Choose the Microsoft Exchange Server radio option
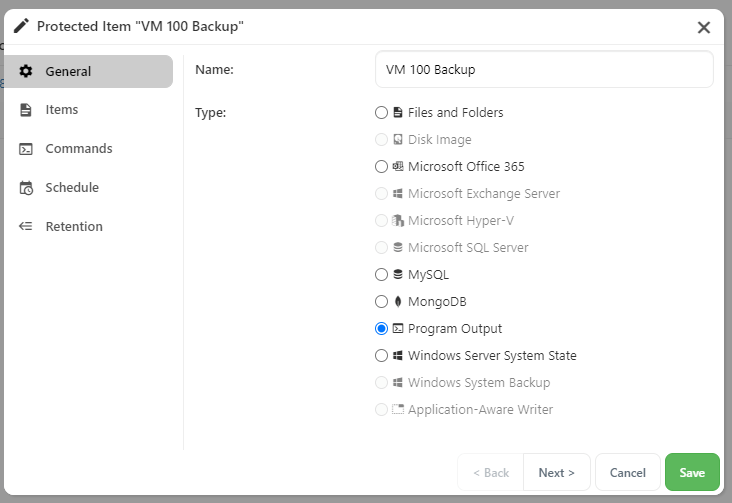Screen dimensions: 732x503 tap(381, 193)
